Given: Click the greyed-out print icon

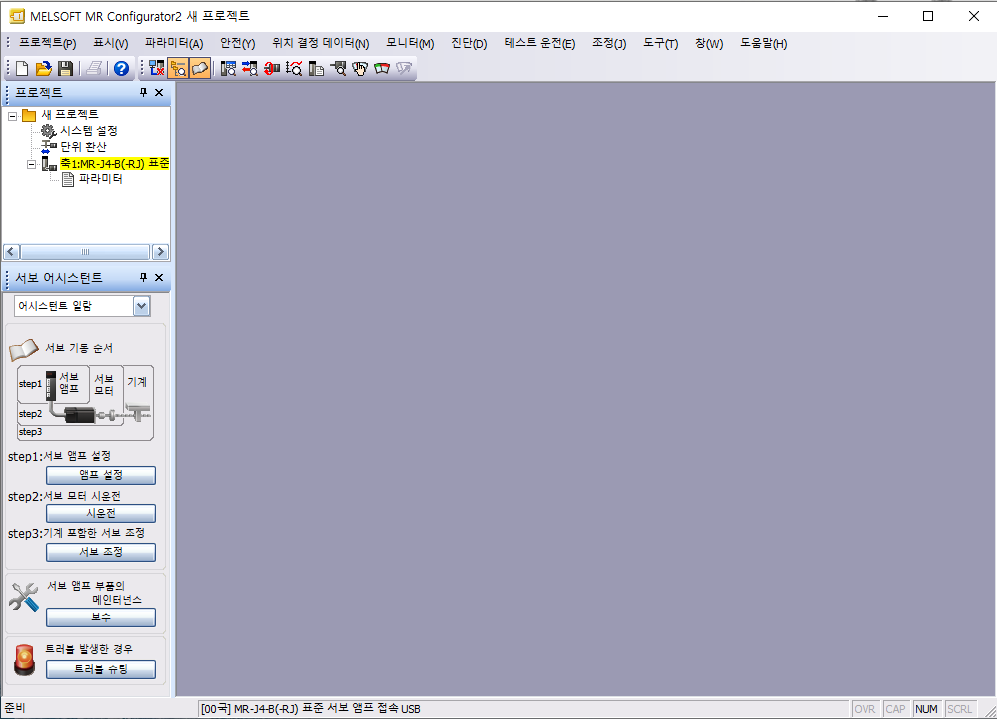Looking at the screenshot, I should pyautogui.click(x=94, y=68).
